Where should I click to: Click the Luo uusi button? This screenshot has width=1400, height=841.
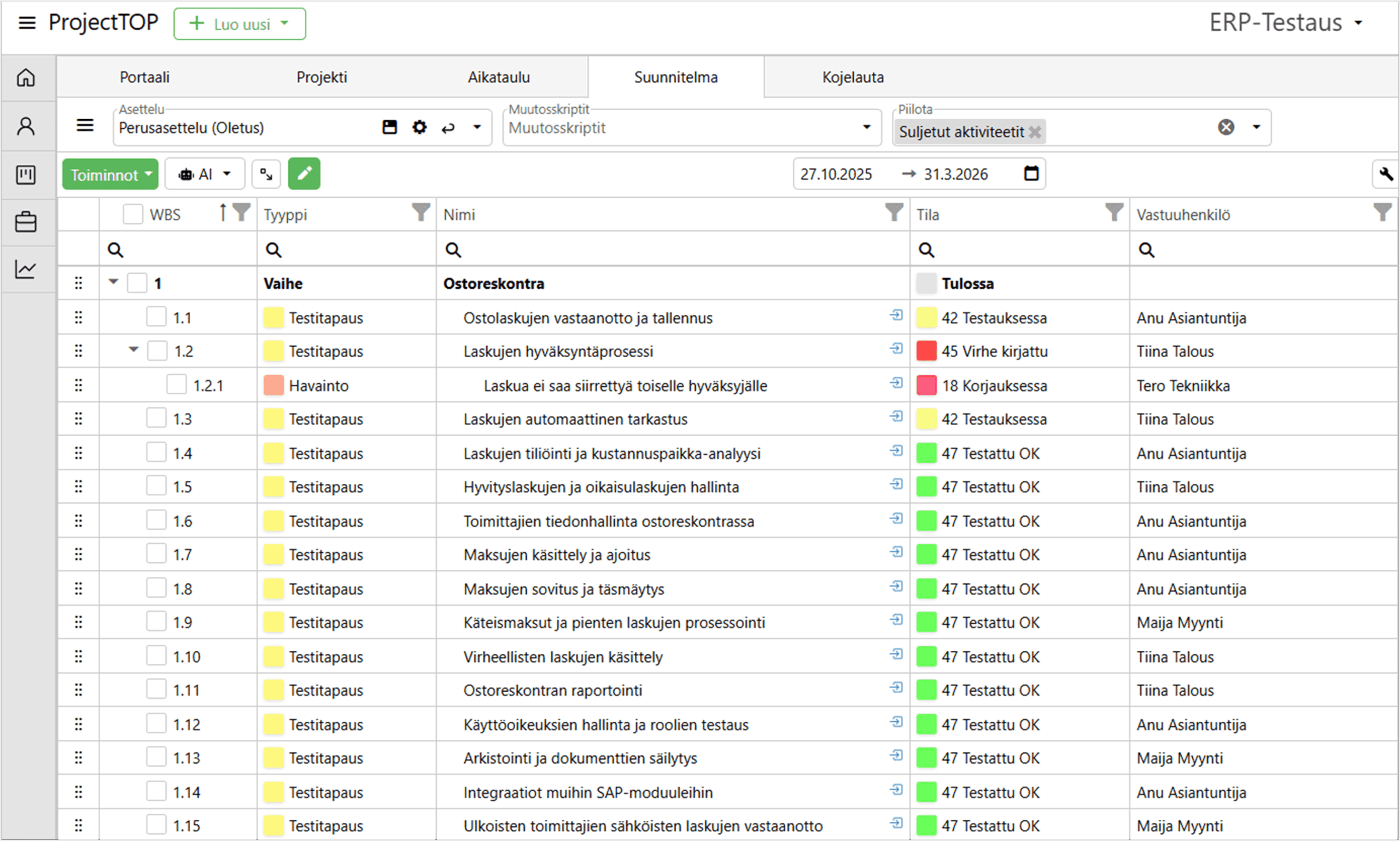(x=240, y=24)
